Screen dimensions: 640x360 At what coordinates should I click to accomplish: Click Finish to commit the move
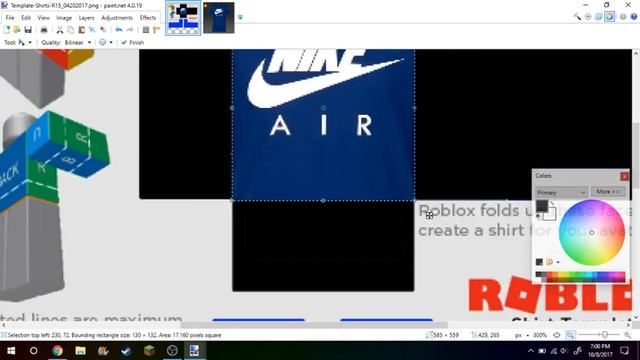(x=133, y=42)
